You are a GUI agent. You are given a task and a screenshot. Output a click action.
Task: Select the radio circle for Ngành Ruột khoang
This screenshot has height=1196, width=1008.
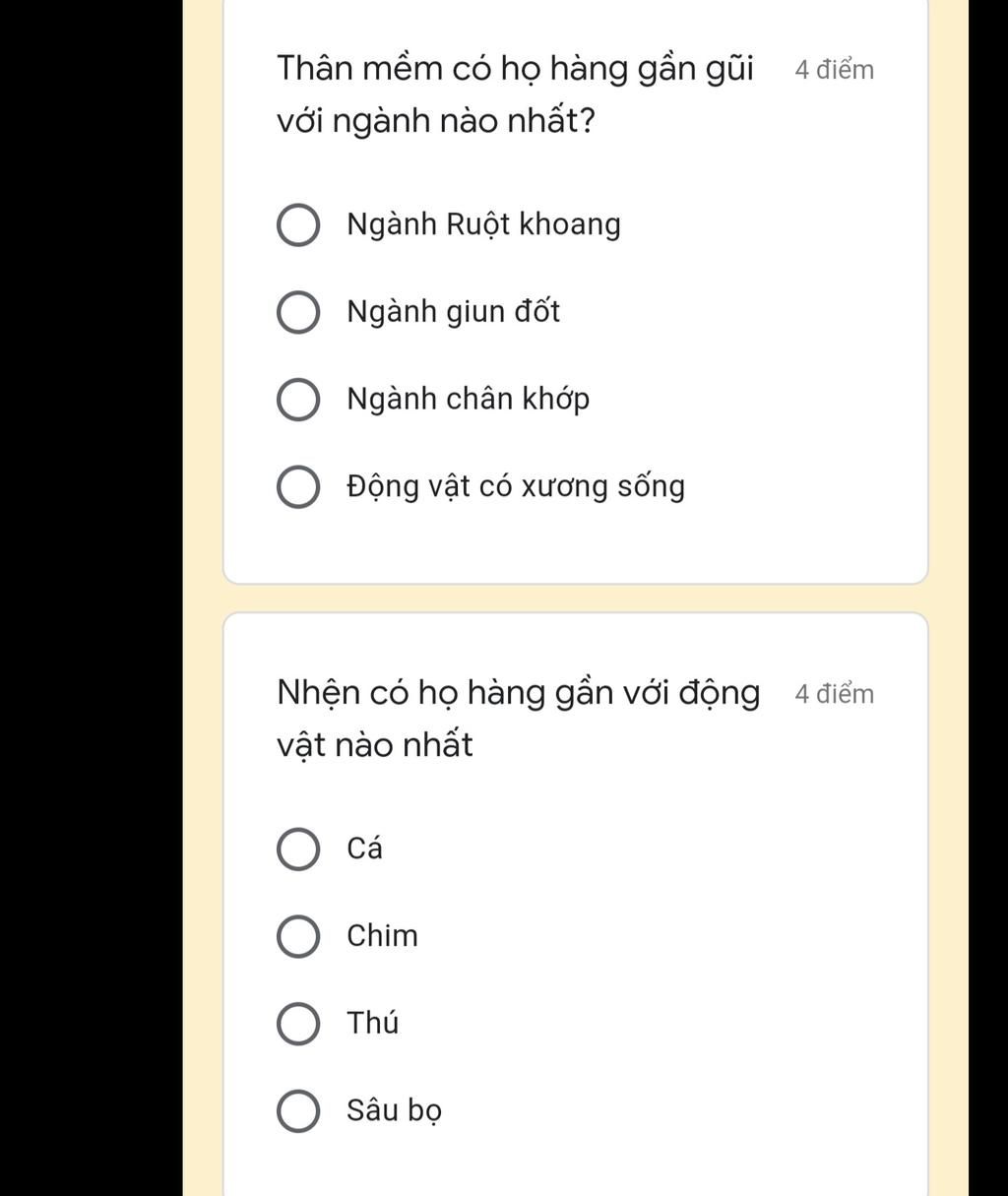[297, 225]
